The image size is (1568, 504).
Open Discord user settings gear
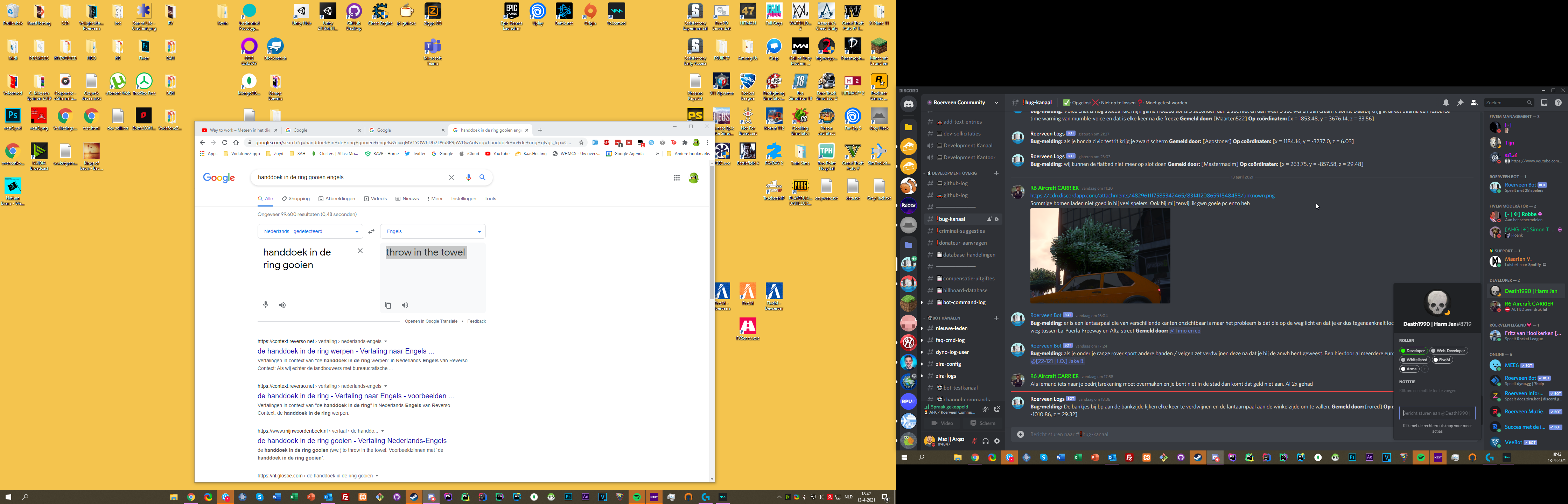coord(996,441)
